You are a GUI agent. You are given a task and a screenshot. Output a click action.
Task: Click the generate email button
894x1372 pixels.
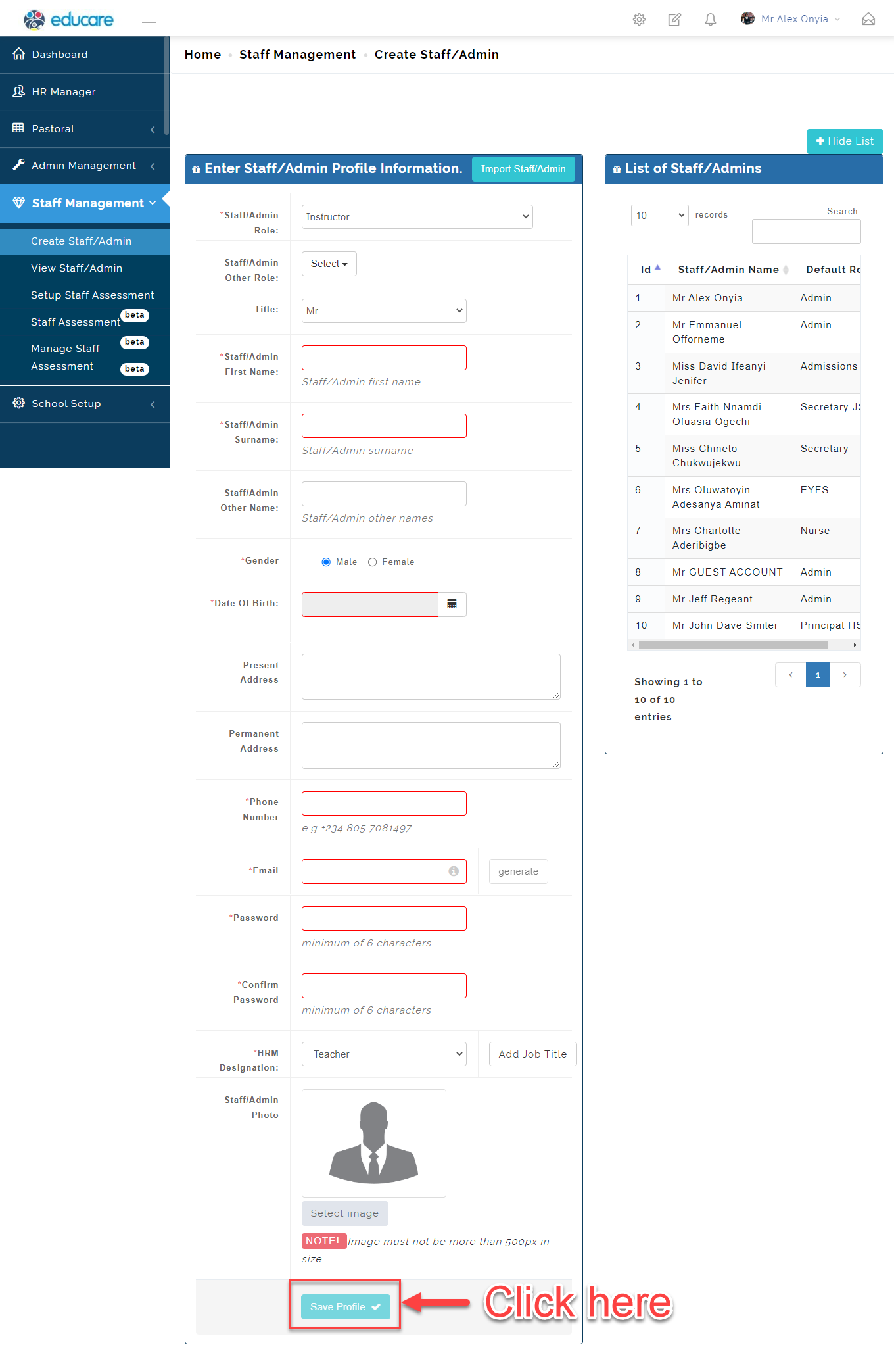[518, 871]
